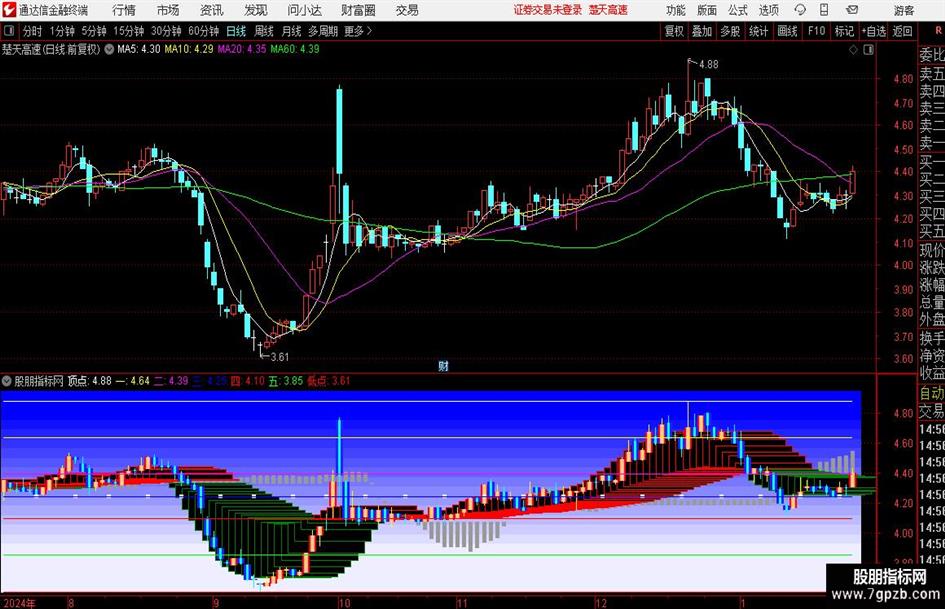Open the 交易 menu
Viewport: 945px width, 609px height.
[x=407, y=10]
